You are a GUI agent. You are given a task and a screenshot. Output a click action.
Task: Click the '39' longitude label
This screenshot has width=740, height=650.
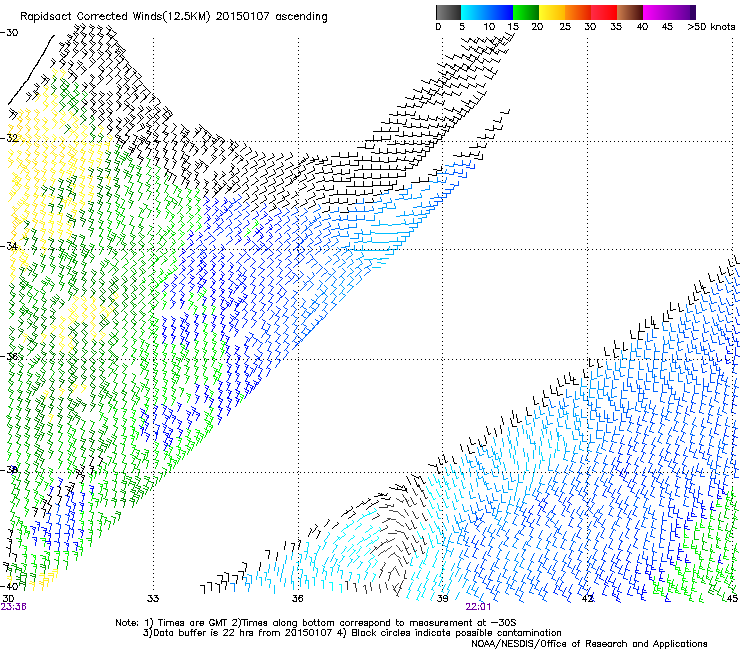point(442,599)
